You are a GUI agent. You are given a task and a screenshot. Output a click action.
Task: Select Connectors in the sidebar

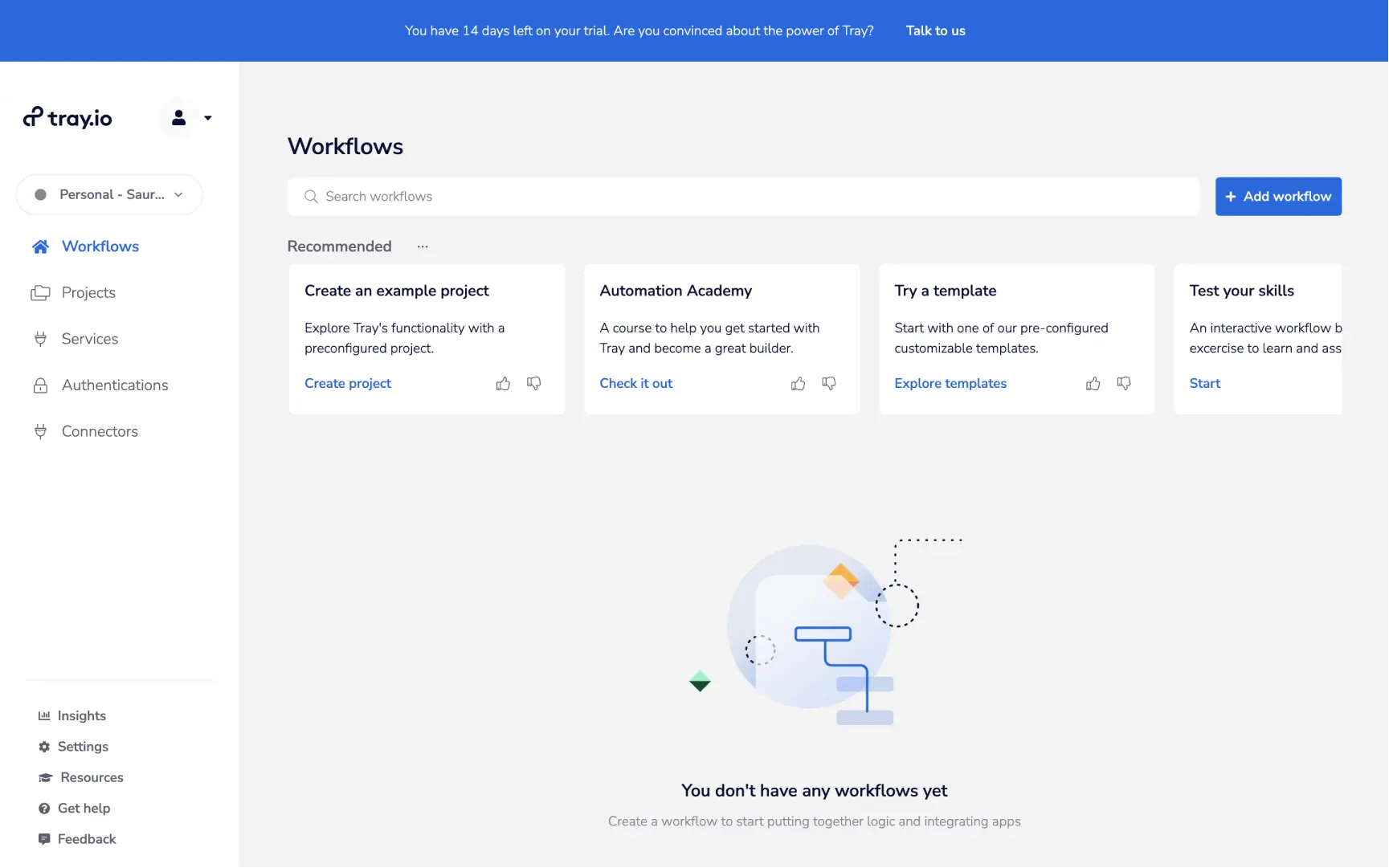pyautogui.click(x=100, y=431)
